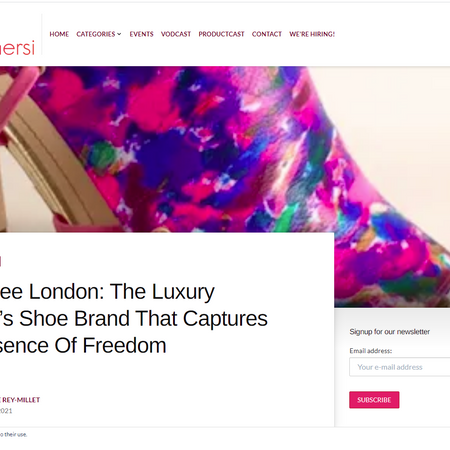The image size is (450, 450).
Task: Click the article publish date
Action: [6, 411]
